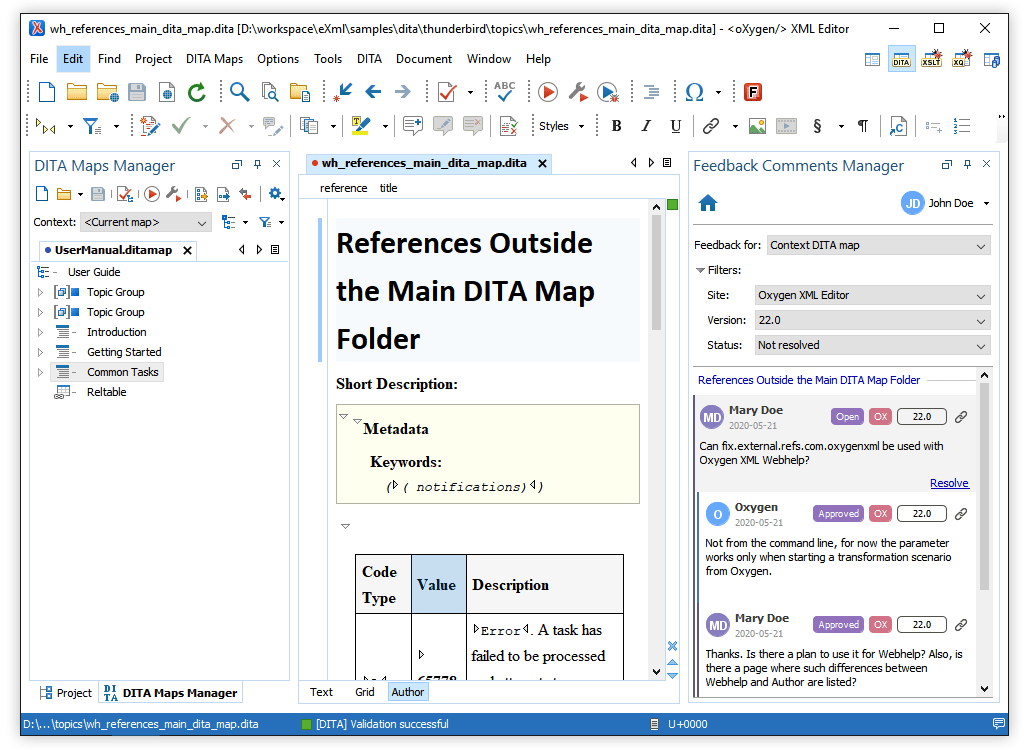This screenshot has height=750, width=1030.
Task: Click the reference breadcrumb item
Action: pos(344,188)
